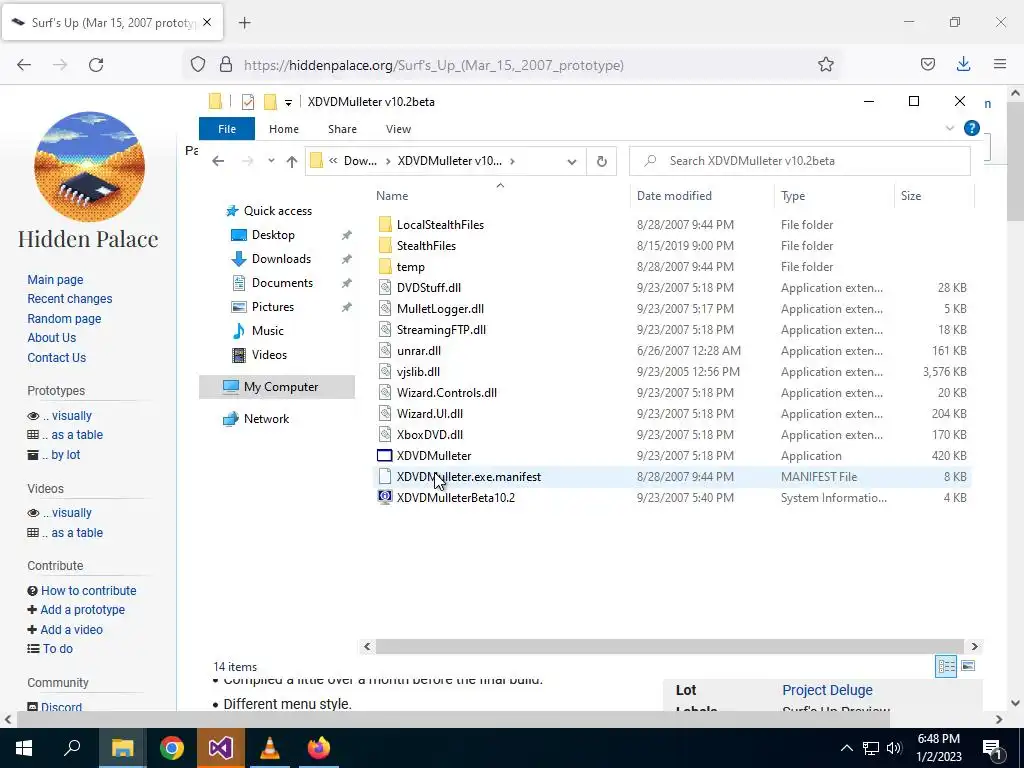
Task: Select the StealthFiles folder
Action: pos(426,246)
